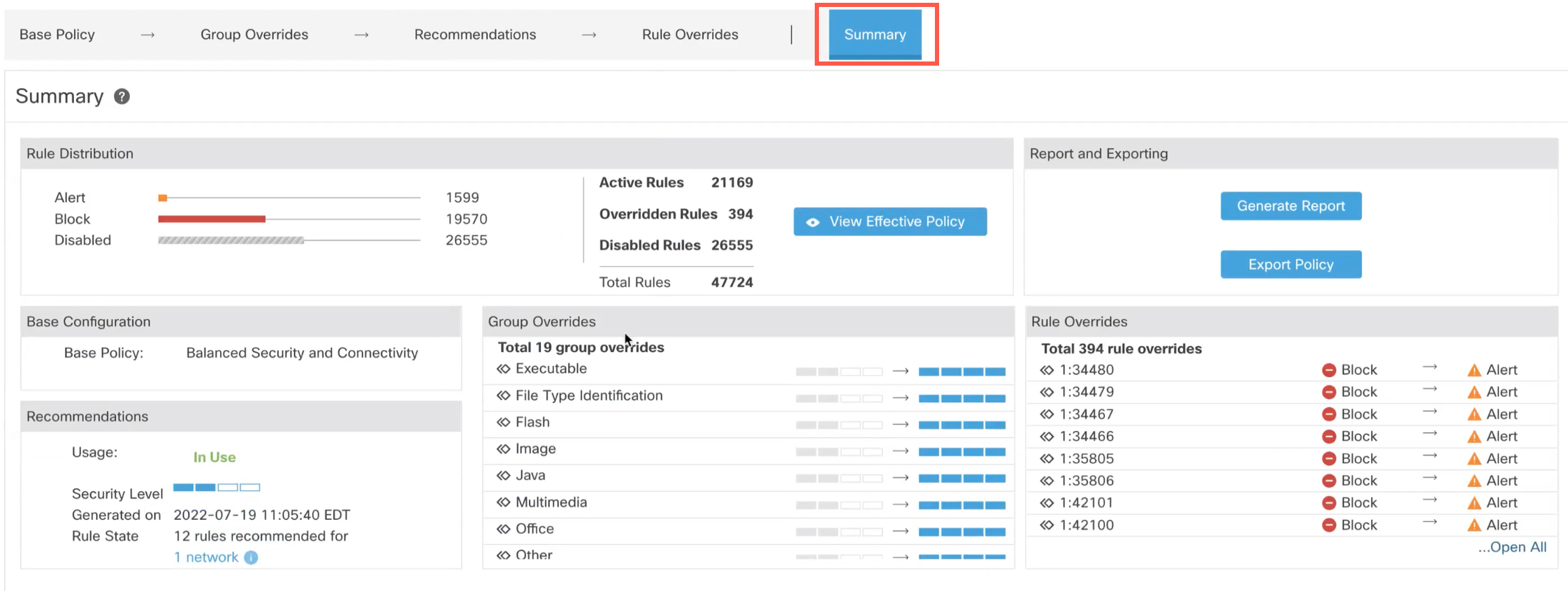Click the rule icon beside Executable group
1568x591 pixels.
click(x=503, y=369)
